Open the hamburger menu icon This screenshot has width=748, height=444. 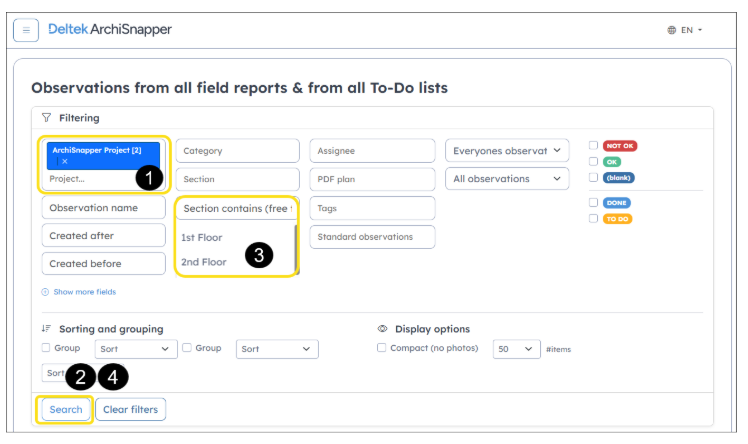26,30
